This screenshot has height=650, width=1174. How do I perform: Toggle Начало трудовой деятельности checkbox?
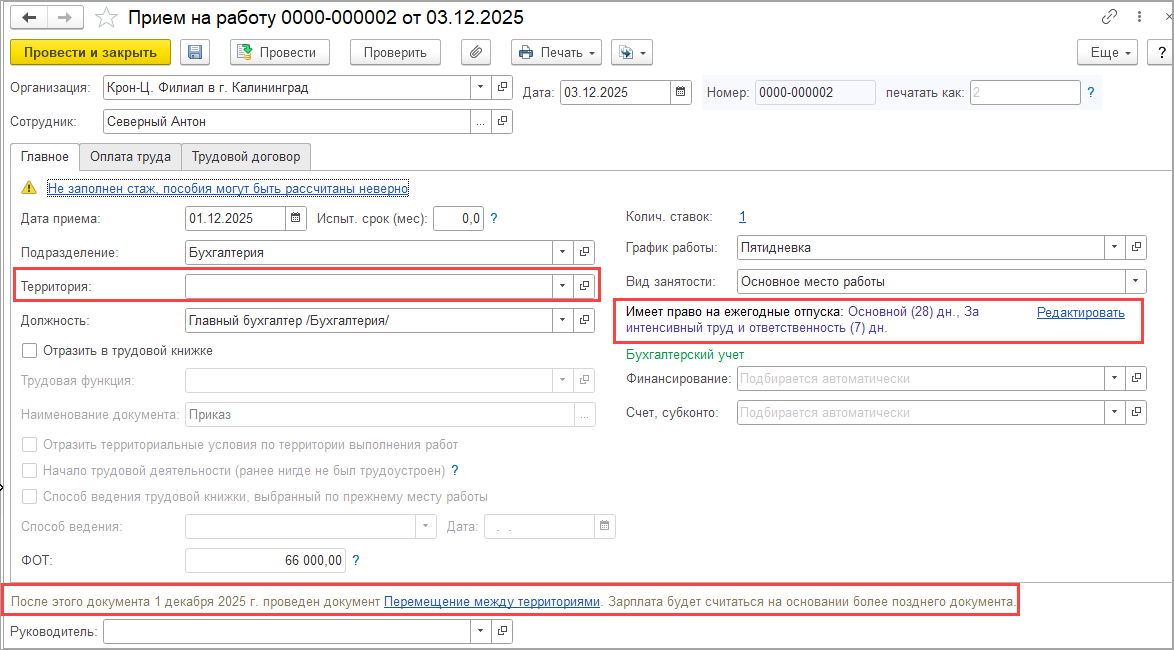coord(30,470)
